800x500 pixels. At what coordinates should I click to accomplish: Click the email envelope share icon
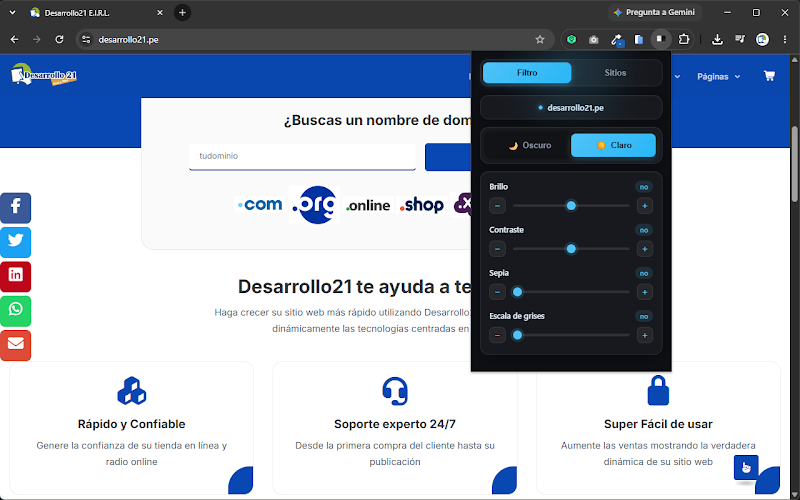coord(15,345)
